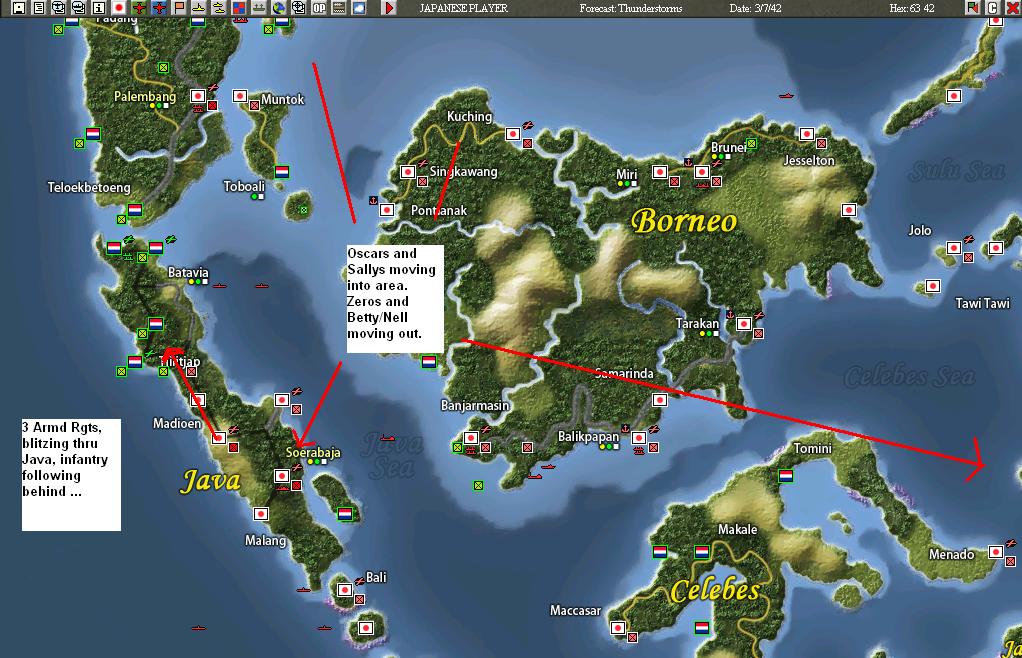Click the save game disk icon
Image resolution: width=1022 pixels, height=658 pixels.
point(19,8)
